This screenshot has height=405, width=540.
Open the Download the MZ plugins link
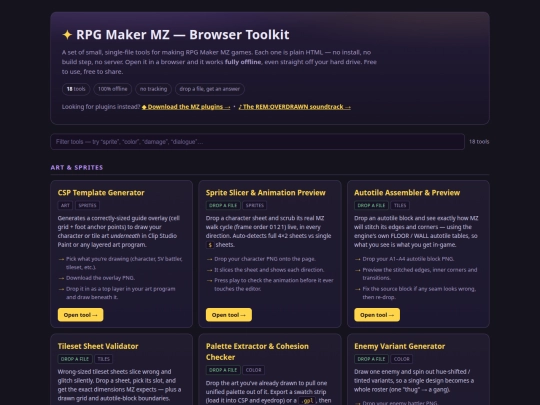pos(186,107)
